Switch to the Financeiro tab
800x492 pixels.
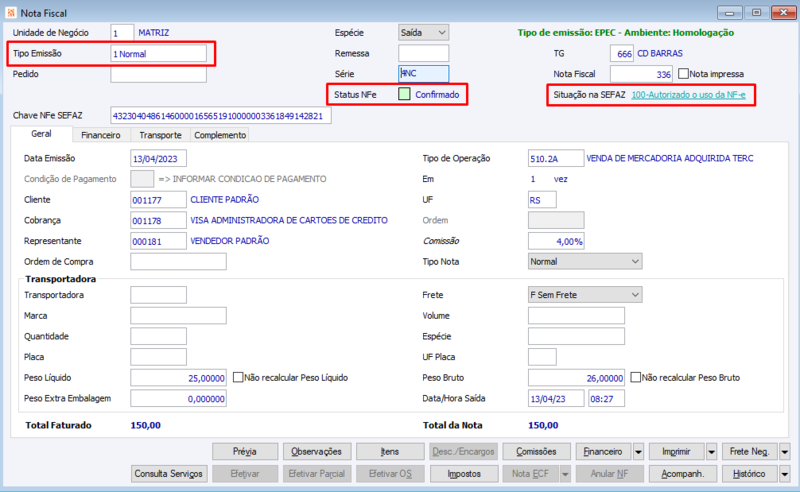101,135
